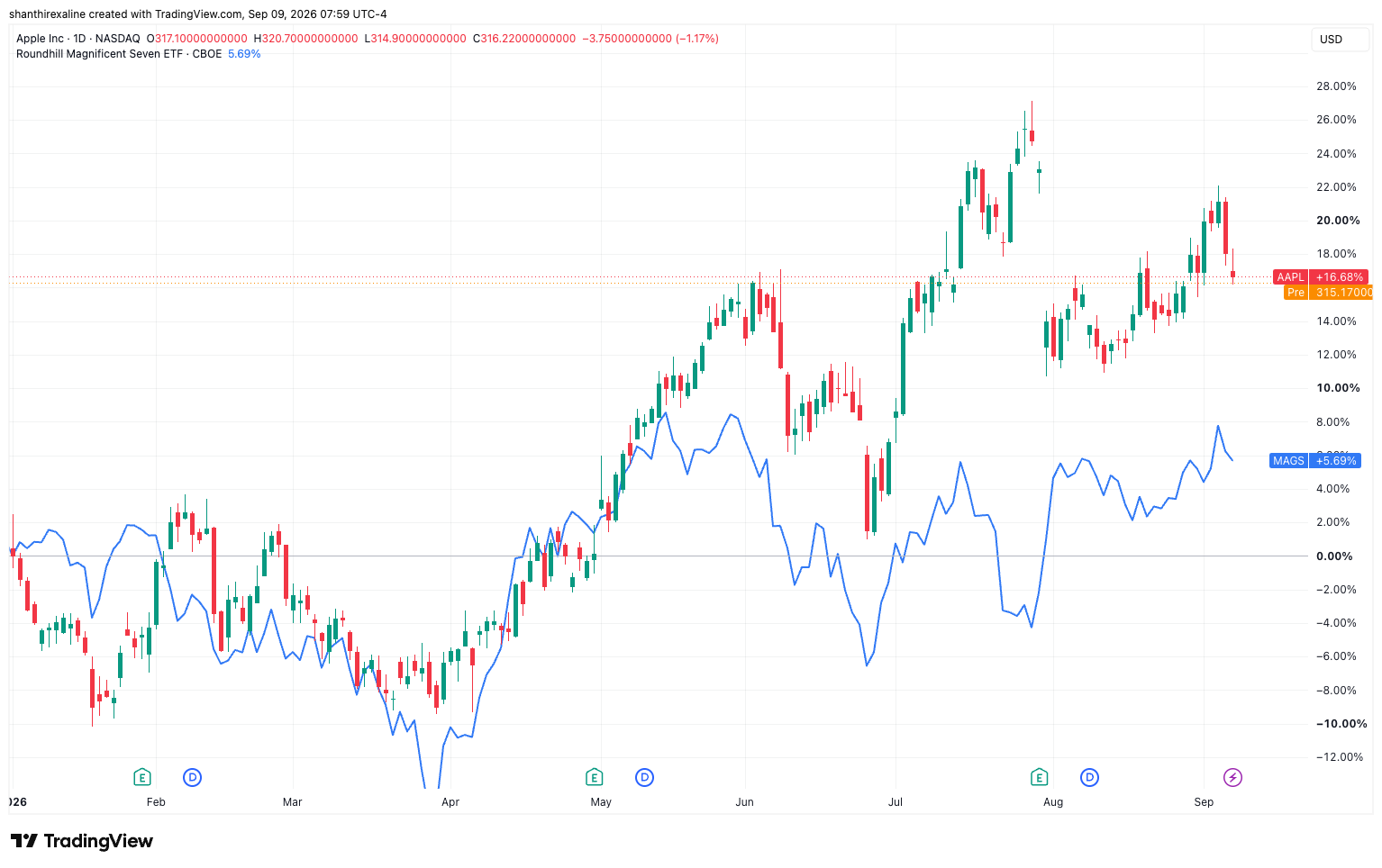Click the May label on the time axis
This screenshot has width=1382, height=868.
(x=601, y=802)
